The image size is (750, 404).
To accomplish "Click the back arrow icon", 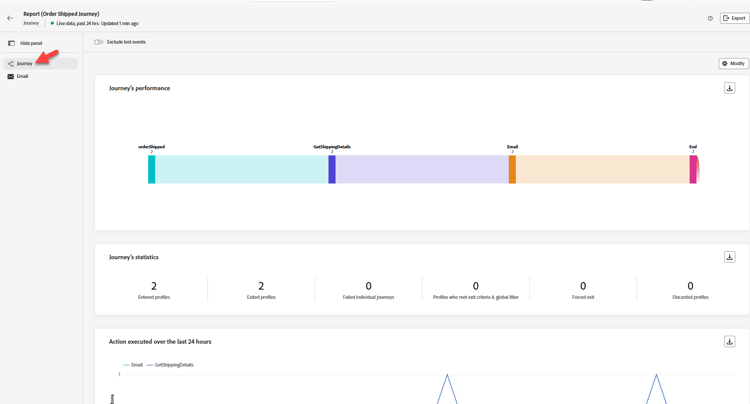I will coord(10,18).
